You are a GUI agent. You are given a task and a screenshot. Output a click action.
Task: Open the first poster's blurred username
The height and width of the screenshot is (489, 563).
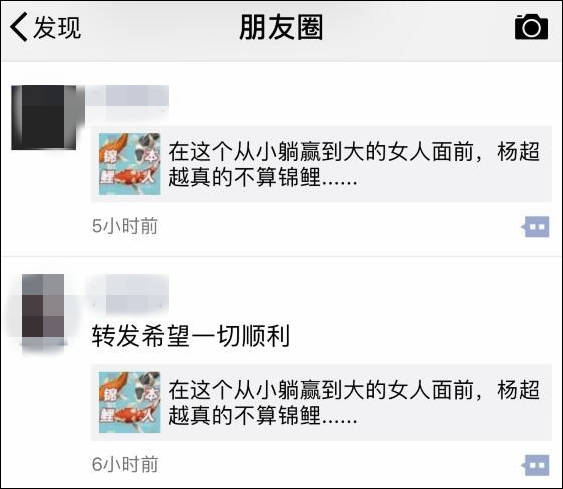(x=127, y=96)
